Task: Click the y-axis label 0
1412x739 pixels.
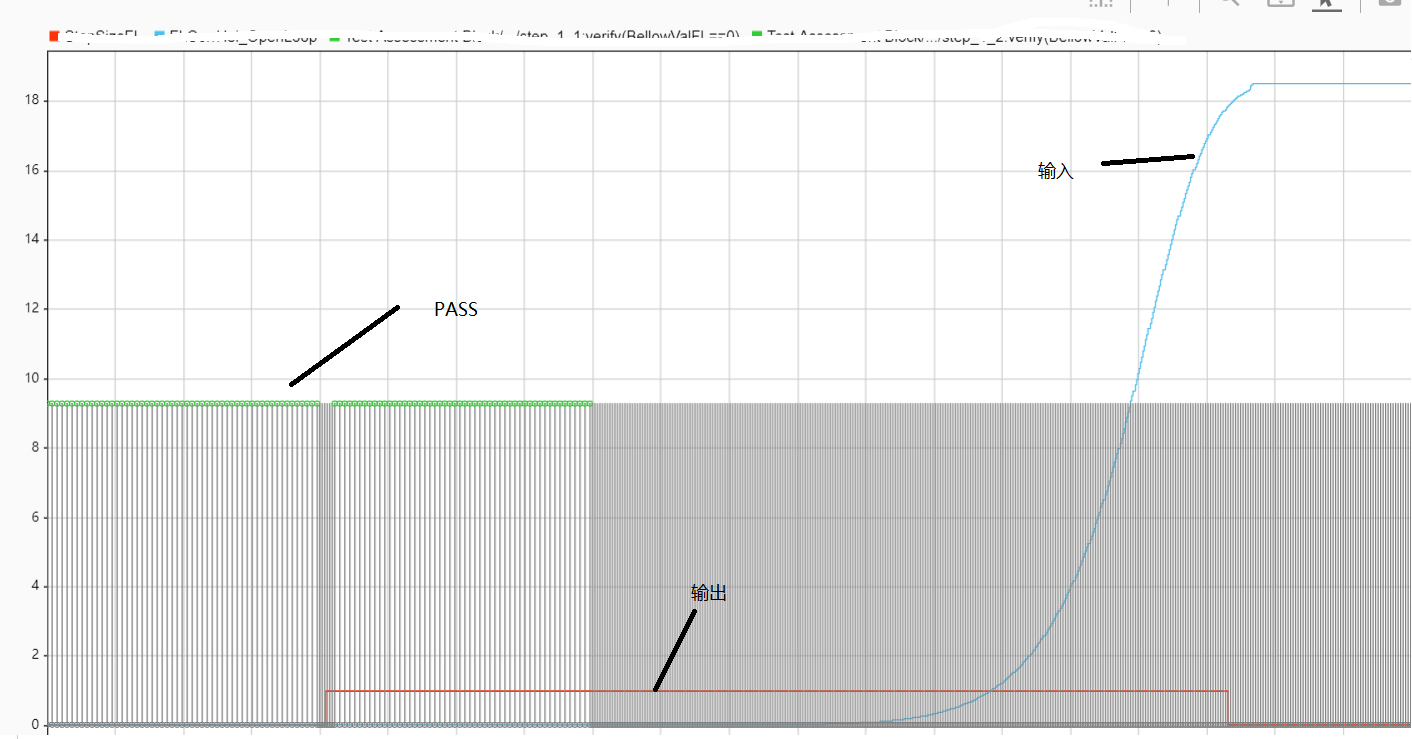Action: pos(34,725)
